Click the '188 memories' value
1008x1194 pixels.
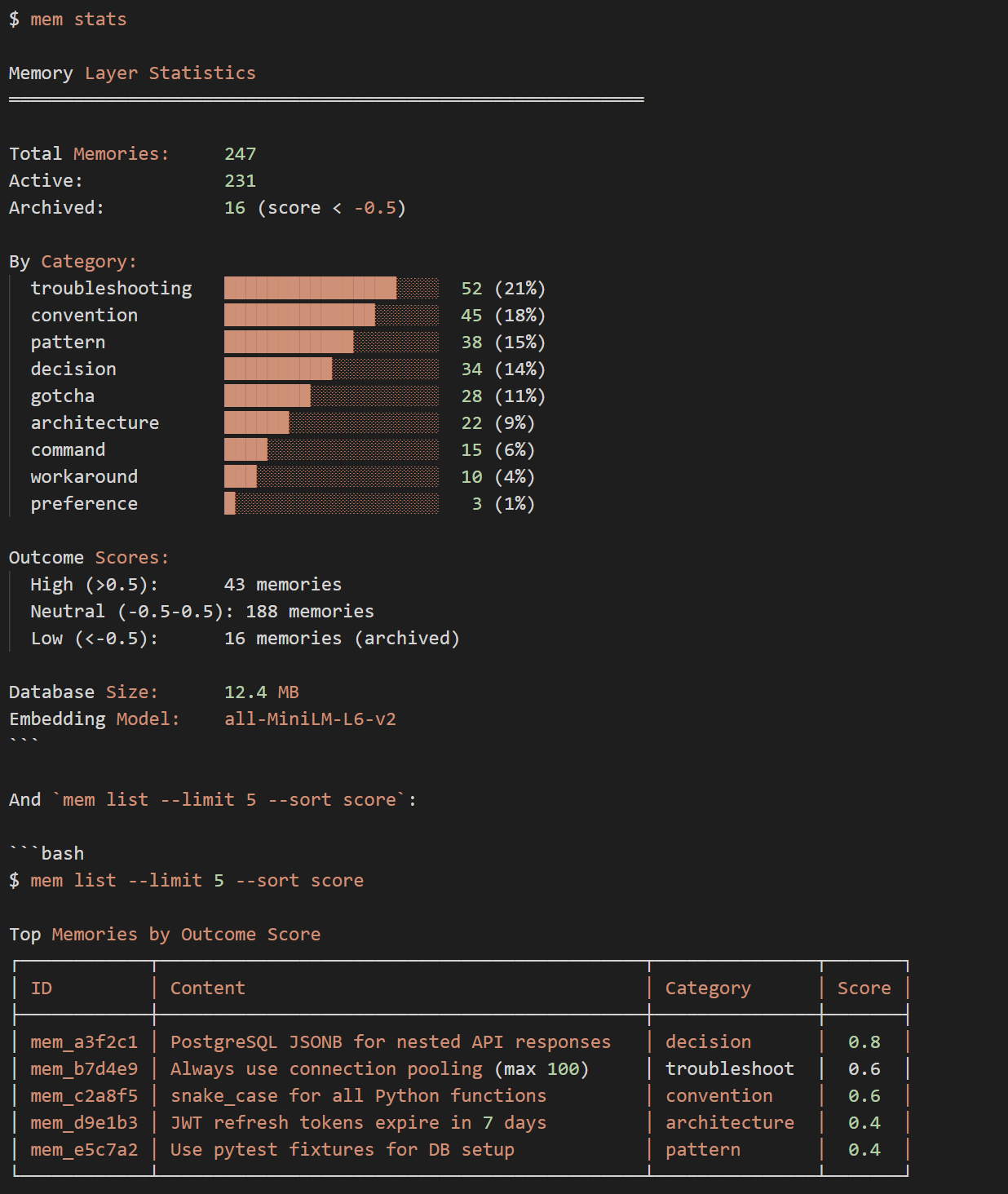click(310, 611)
